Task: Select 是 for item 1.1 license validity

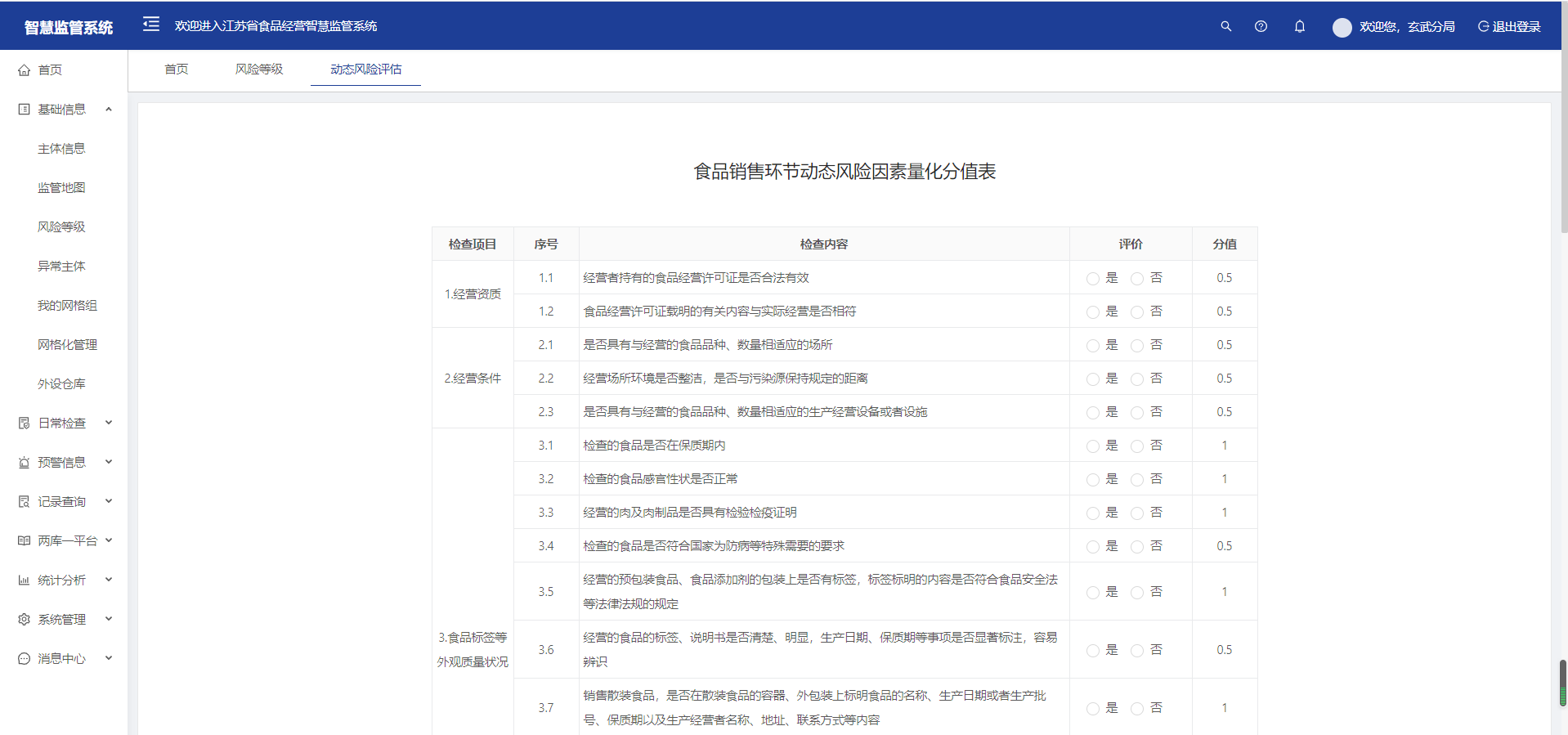Action: 1092,279
